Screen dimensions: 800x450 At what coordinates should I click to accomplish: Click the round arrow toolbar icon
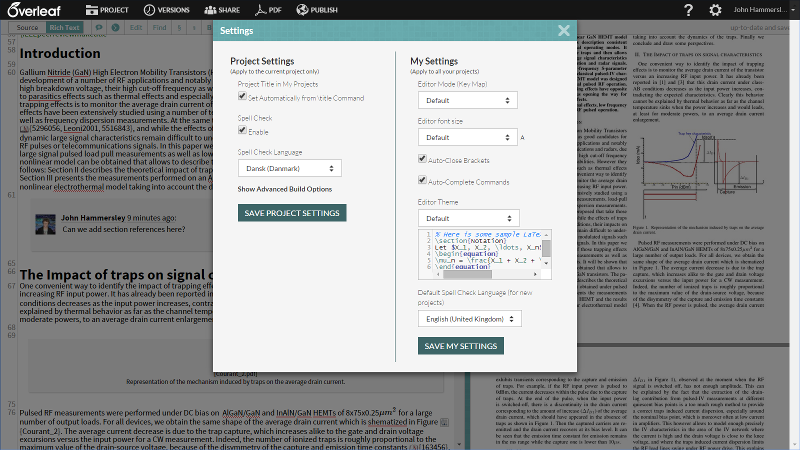pyautogui.click(x=115, y=28)
